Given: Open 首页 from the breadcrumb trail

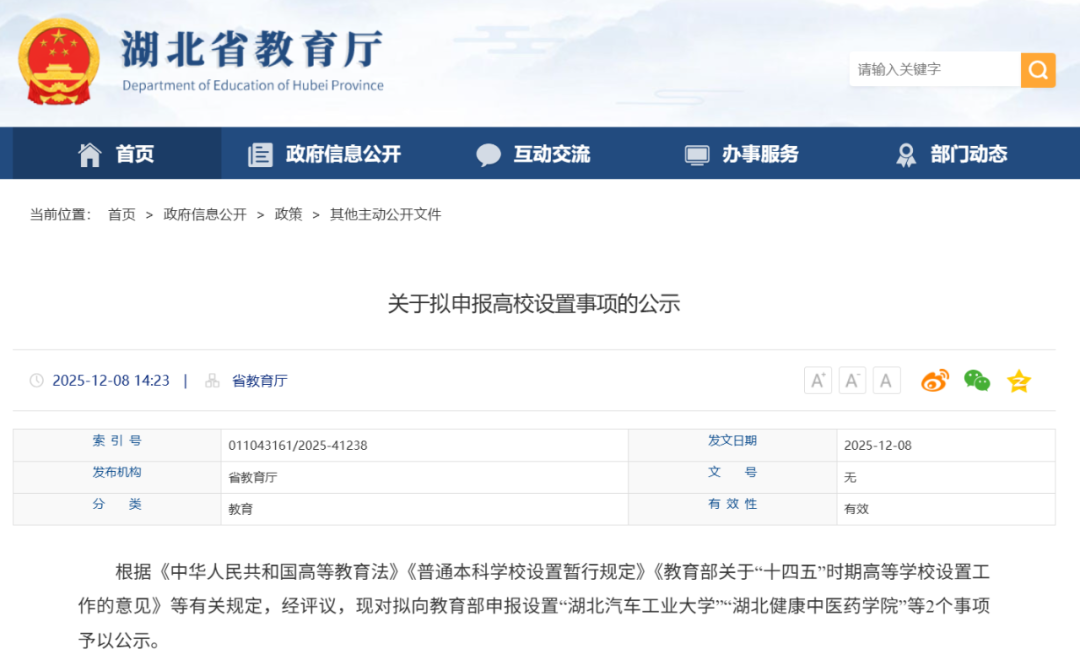Looking at the screenshot, I should [x=121, y=214].
